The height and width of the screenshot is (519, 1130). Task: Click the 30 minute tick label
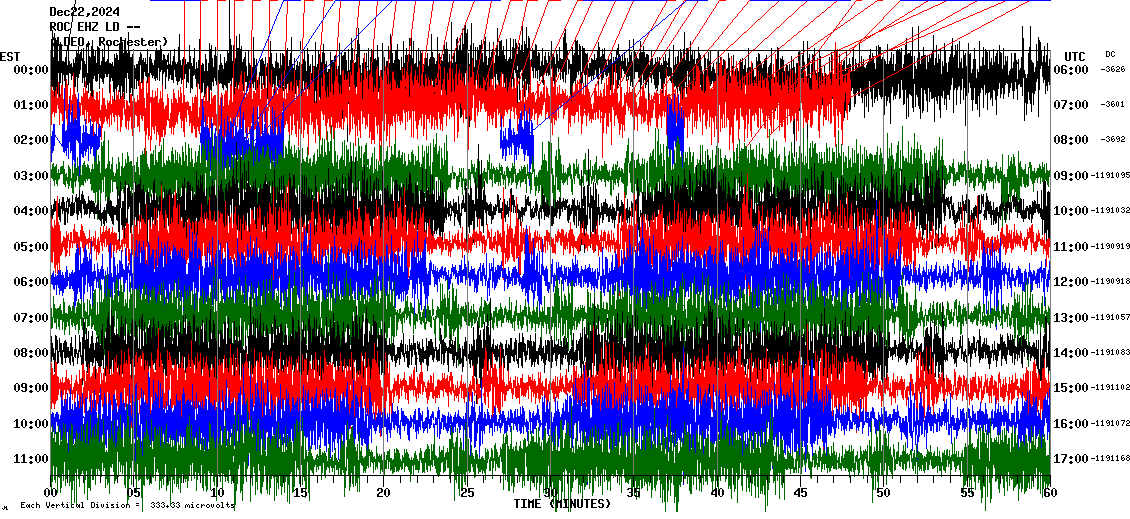tap(550, 493)
